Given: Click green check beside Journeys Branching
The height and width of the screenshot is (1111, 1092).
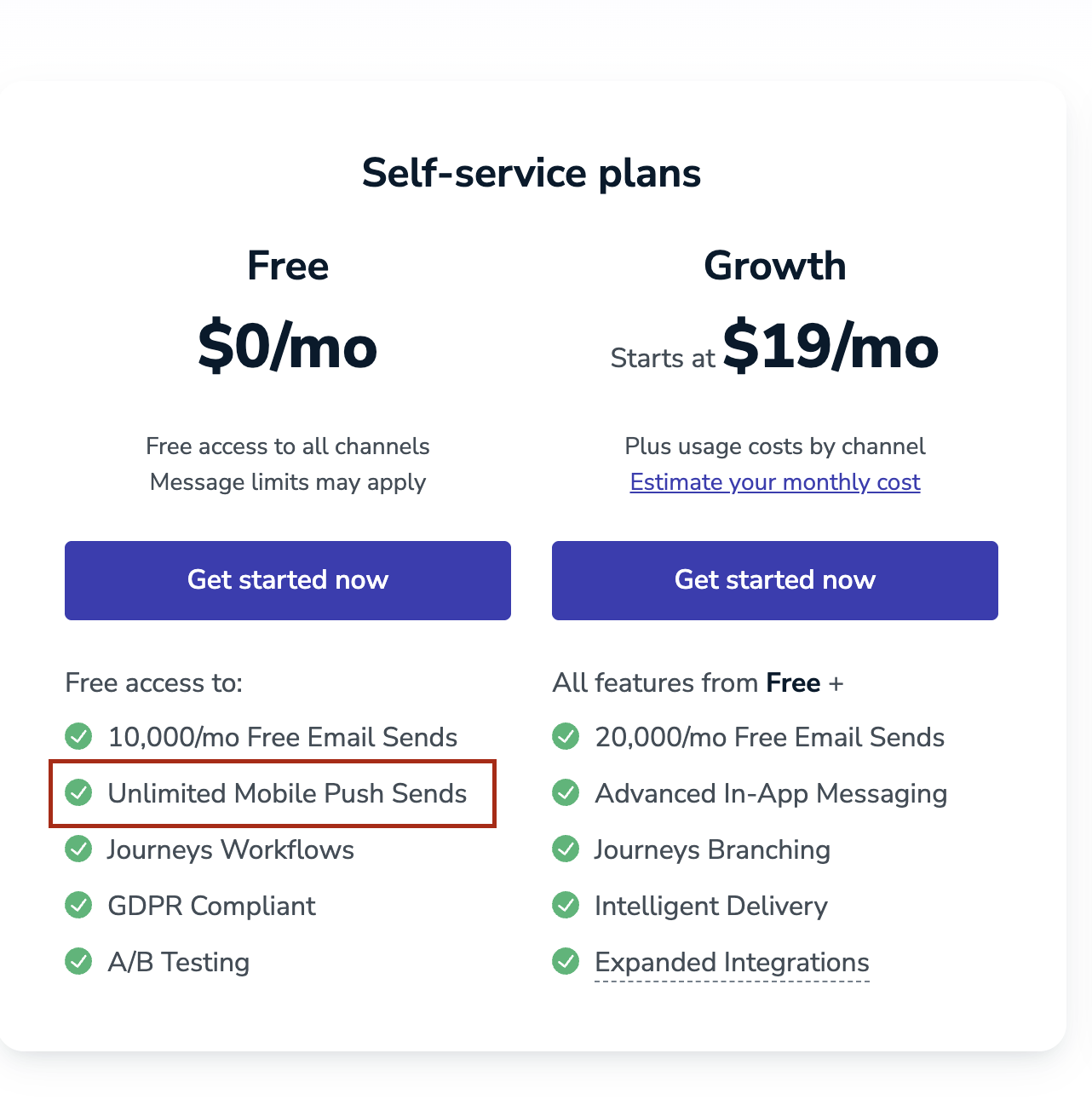Looking at the screenshot, I should click(x=566, y=849).
